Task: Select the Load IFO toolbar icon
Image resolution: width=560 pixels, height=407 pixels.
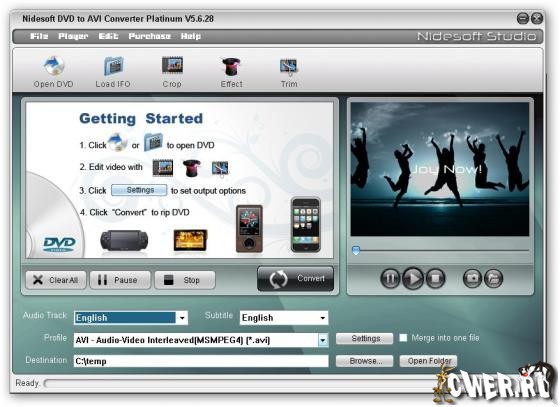Action: (113, 72)
